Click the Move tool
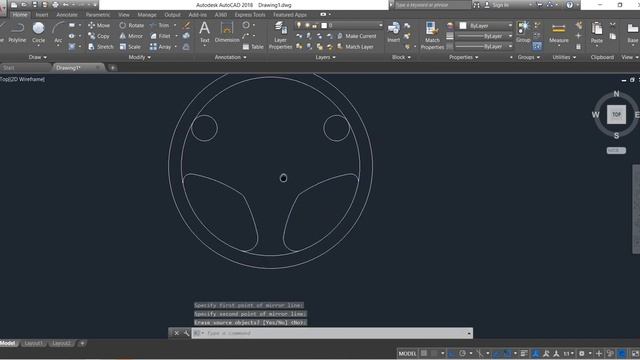Image resolution: width=640 pixels, height=360 pixels. (99, 25)
